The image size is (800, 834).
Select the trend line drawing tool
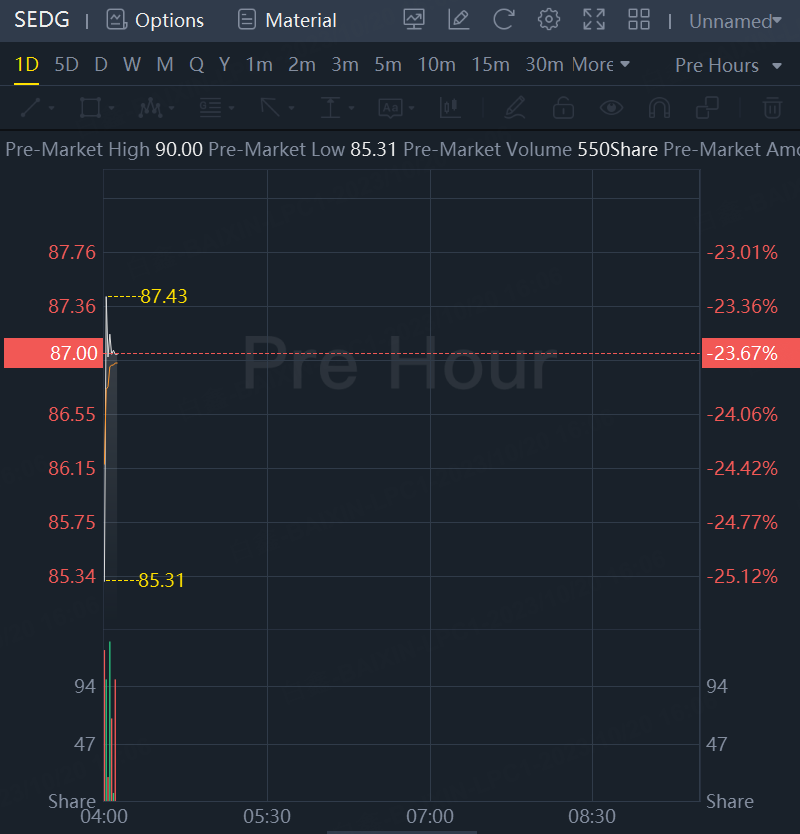pos(31,107)
